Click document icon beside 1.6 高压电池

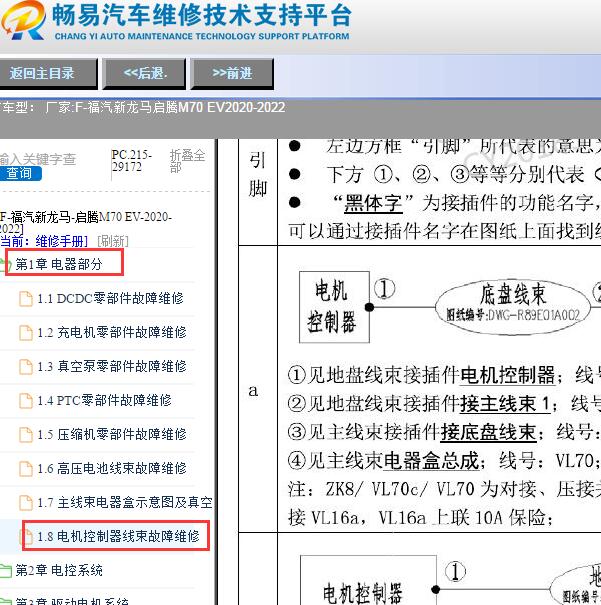click(26, 468)
